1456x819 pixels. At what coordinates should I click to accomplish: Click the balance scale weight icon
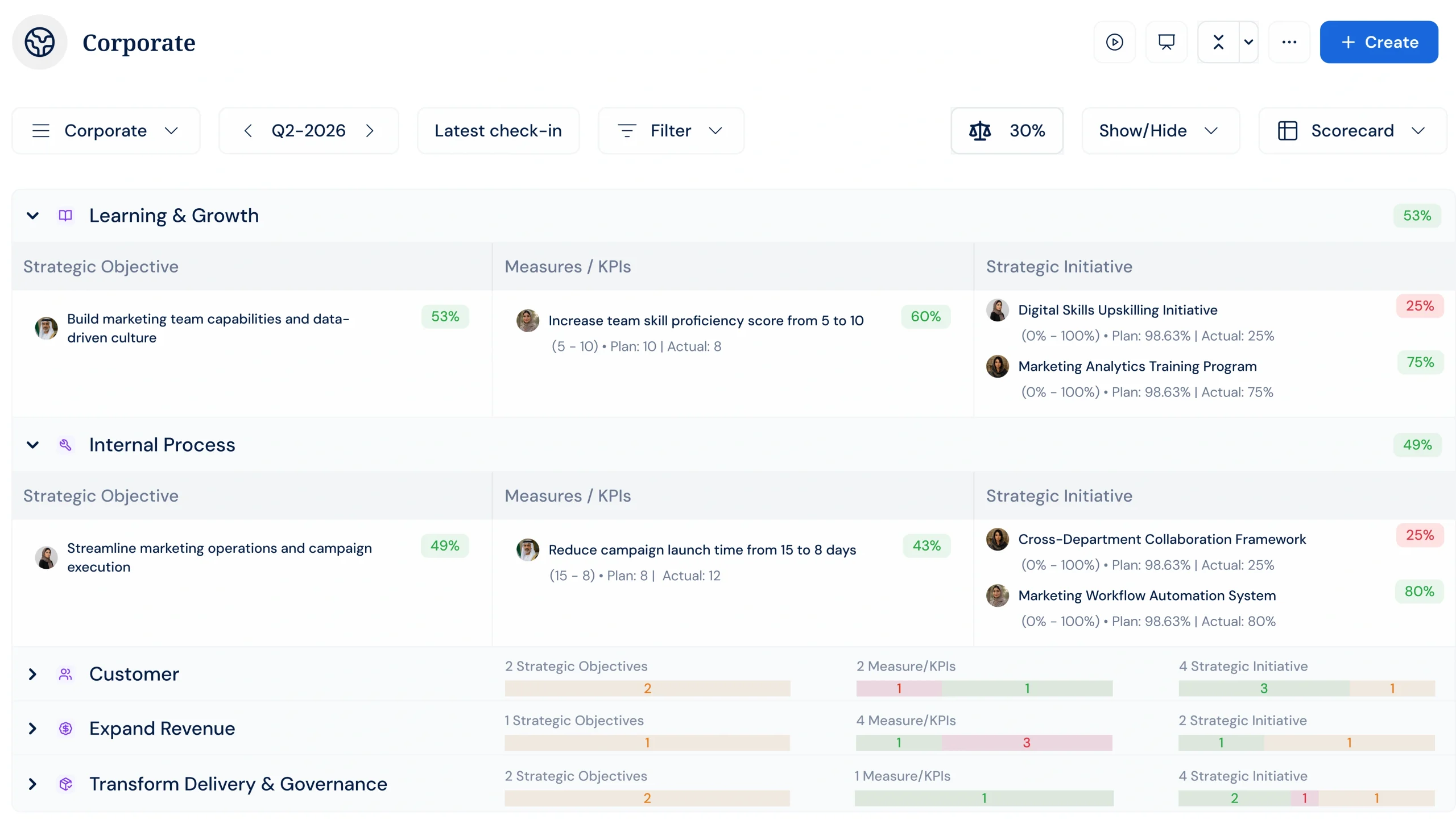click(979, 131)
